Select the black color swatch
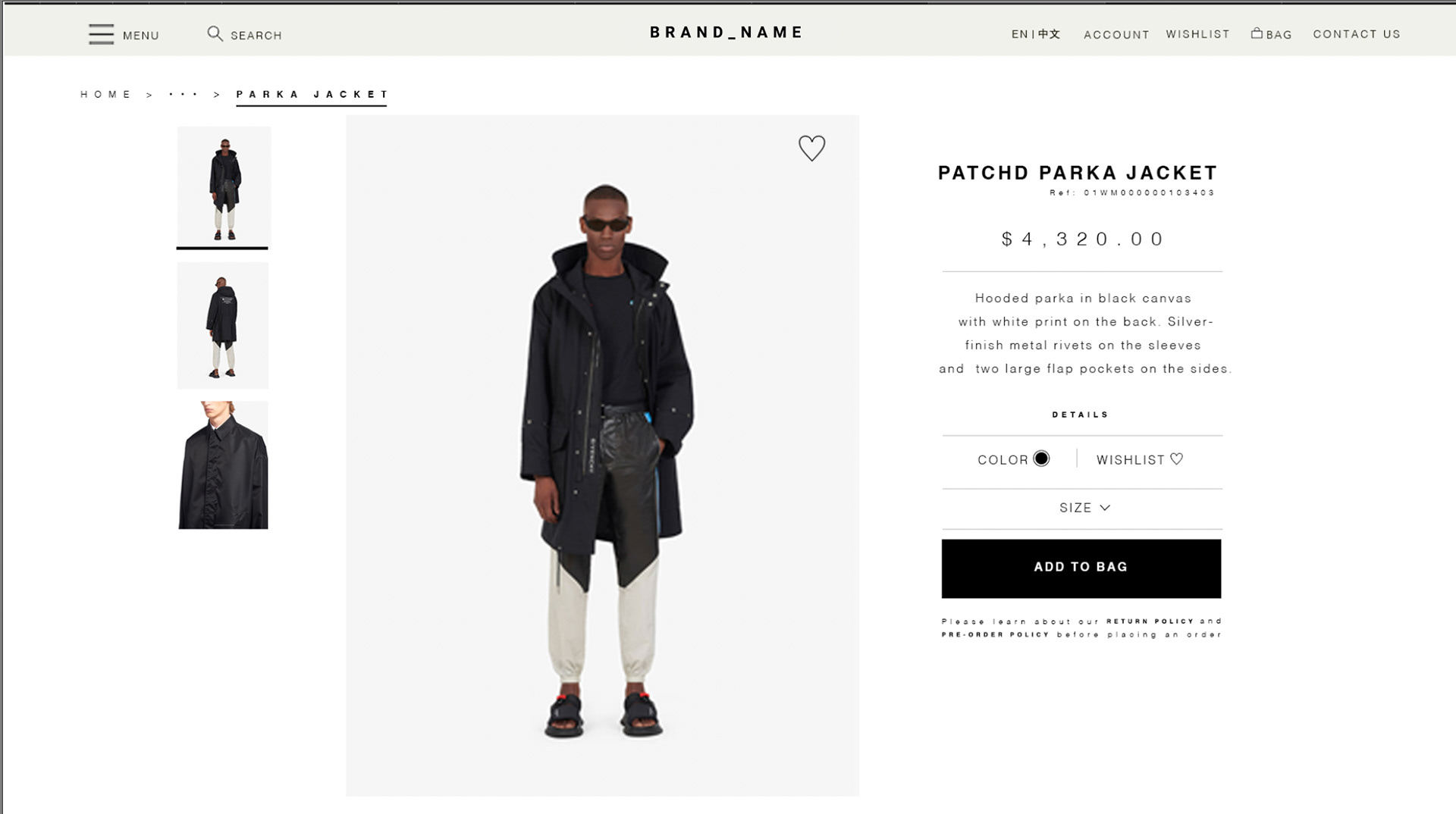Screen dimensions: 1456x814 tap(1041, 459)
